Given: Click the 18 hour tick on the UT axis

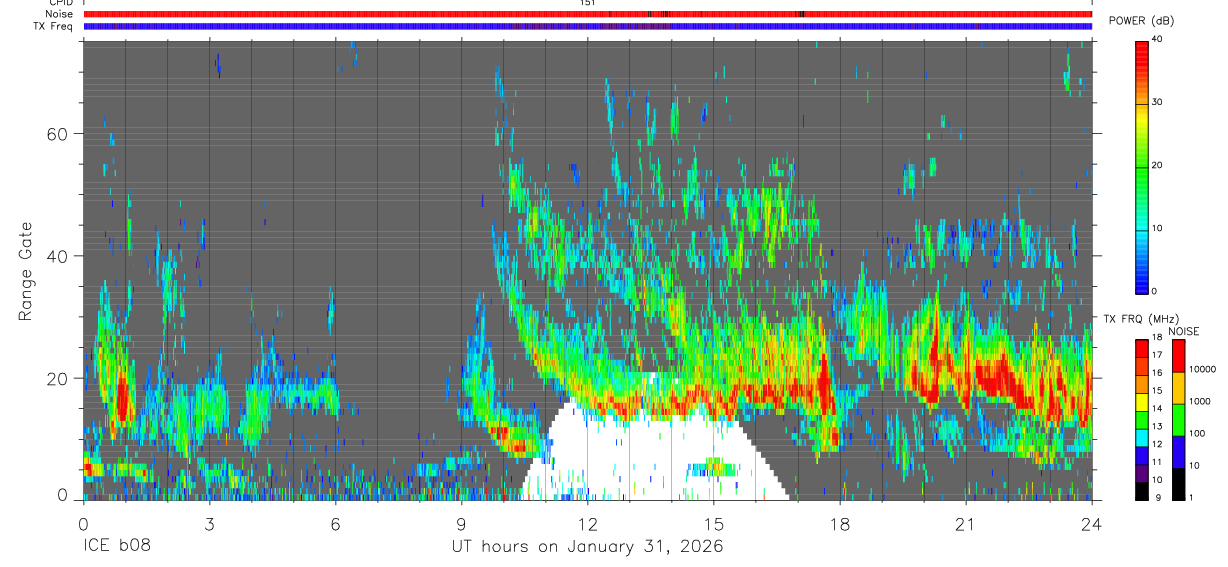Looking at the screenshot, I should [839, 523].
